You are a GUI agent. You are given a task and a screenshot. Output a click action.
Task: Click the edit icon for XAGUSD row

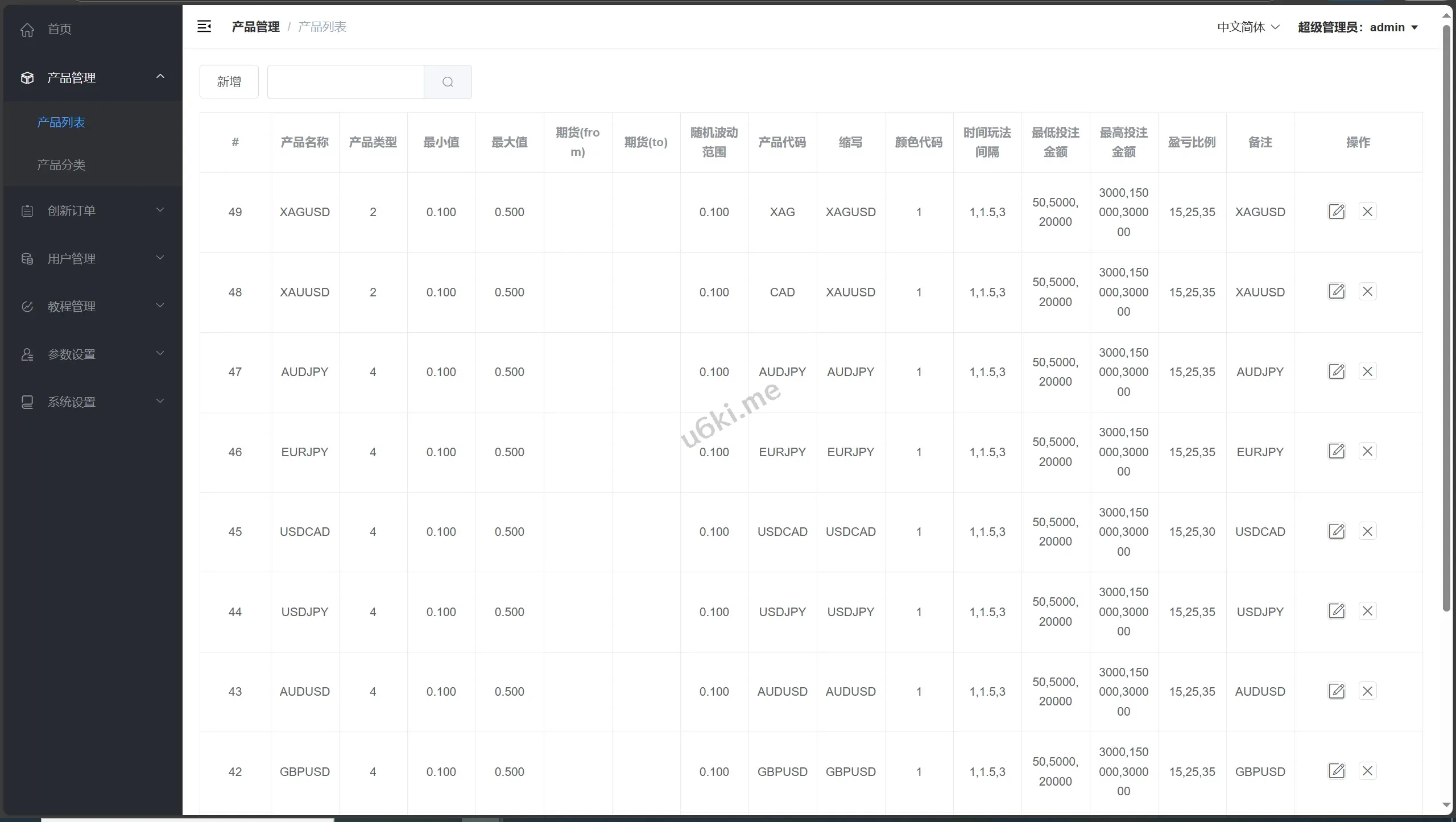pyautogui.click(x=1336, y=212)
